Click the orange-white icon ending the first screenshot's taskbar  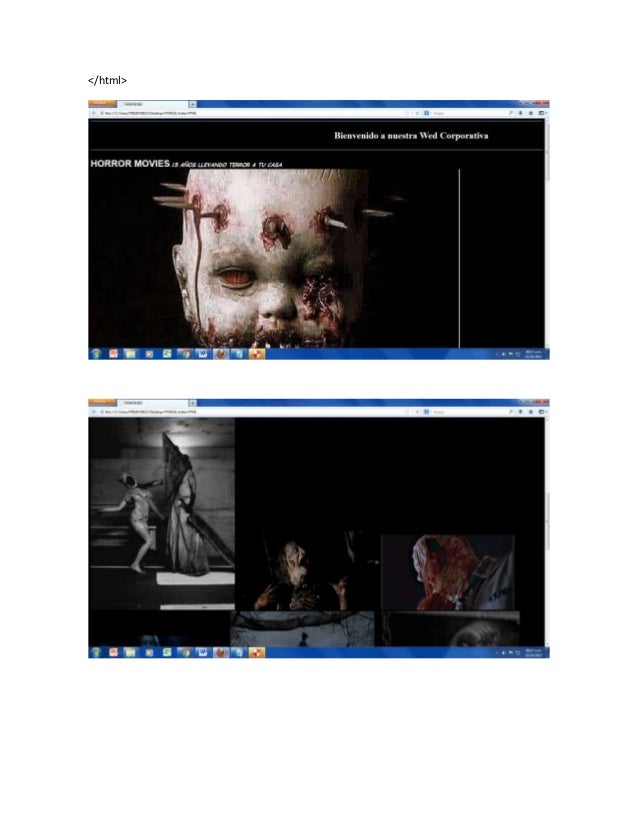[257, 354]
